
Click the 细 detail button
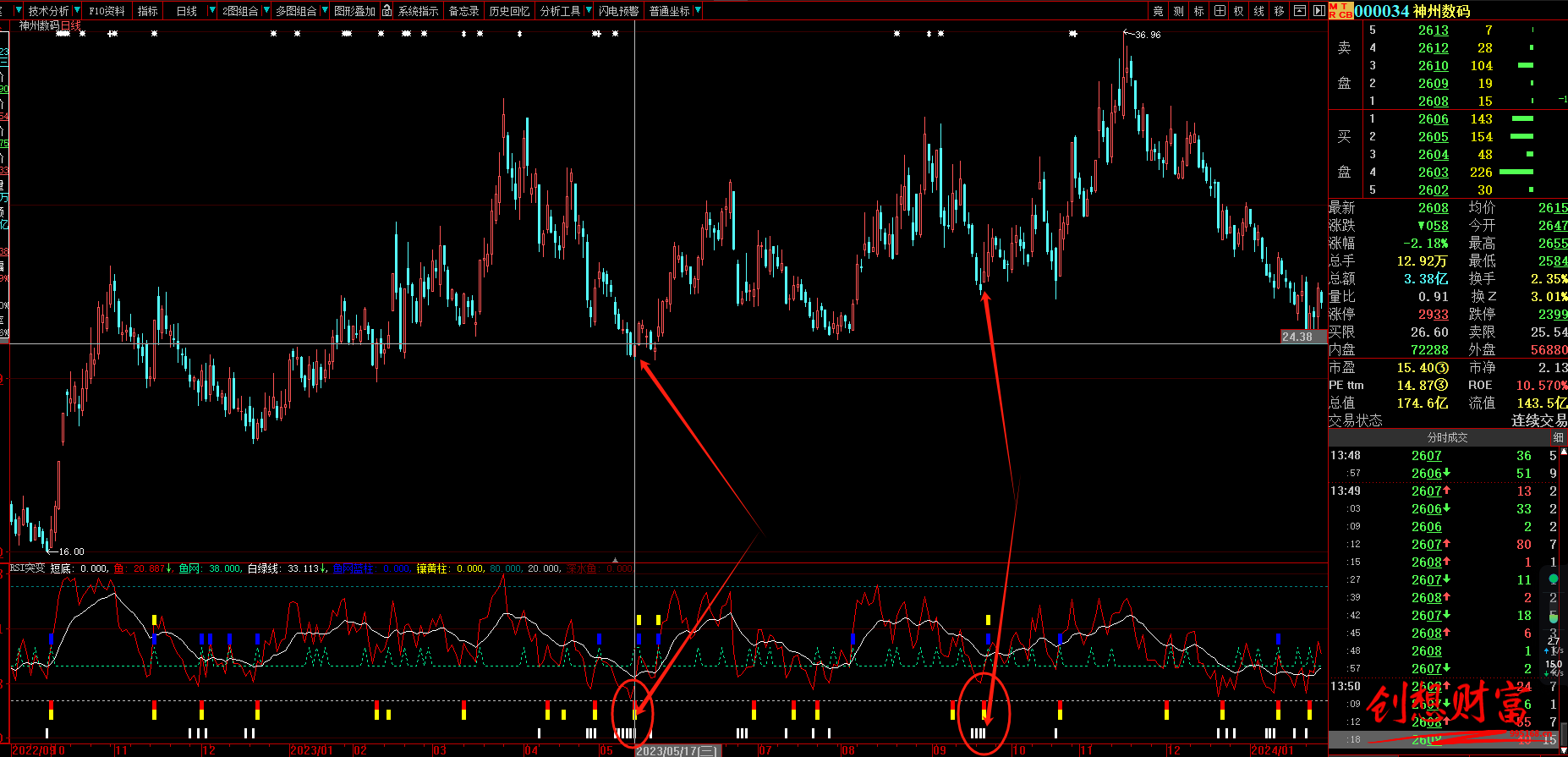(1558, 437)
